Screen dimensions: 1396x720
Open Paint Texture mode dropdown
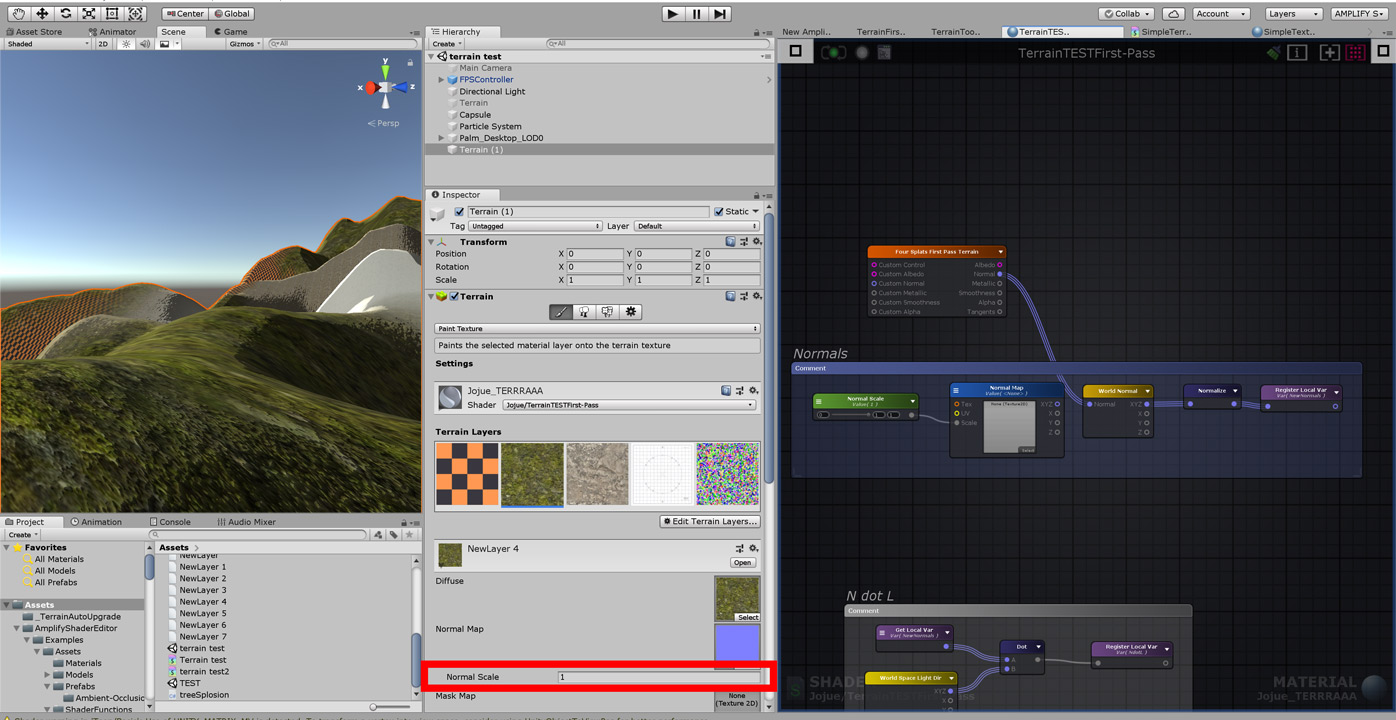click(597, 328)
